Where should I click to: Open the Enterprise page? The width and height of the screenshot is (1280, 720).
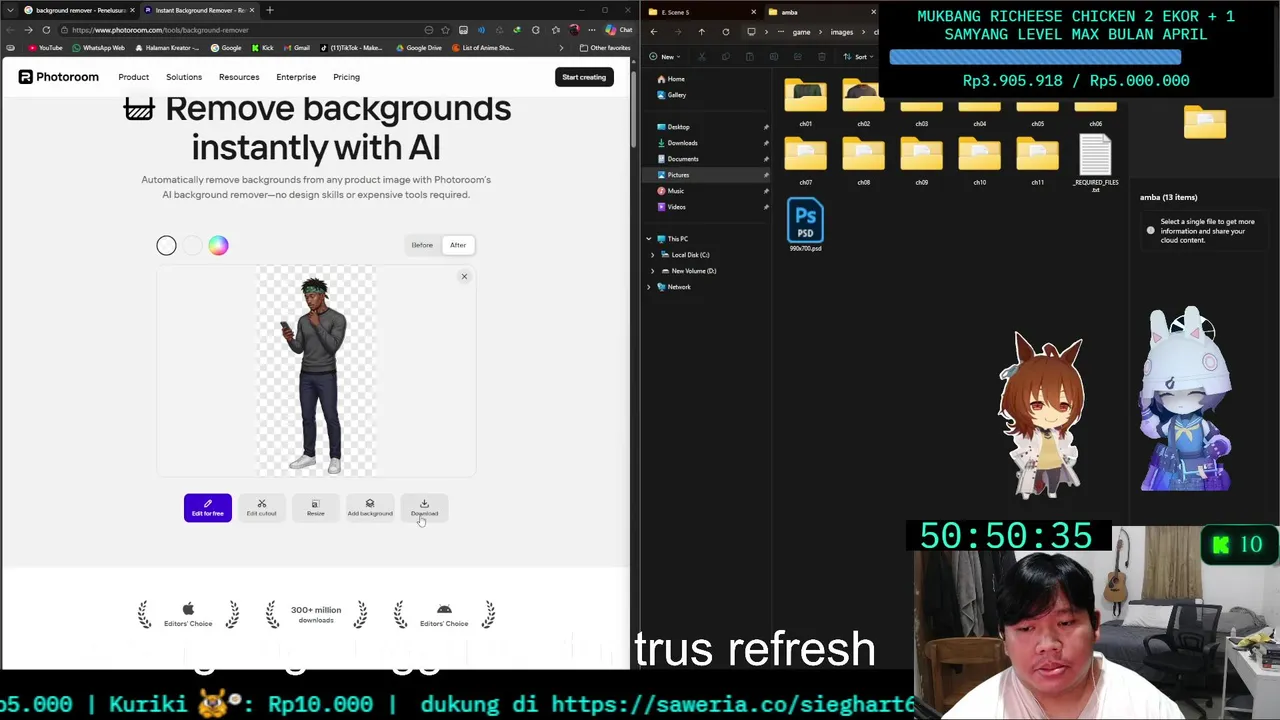click(x=296, y=77)
